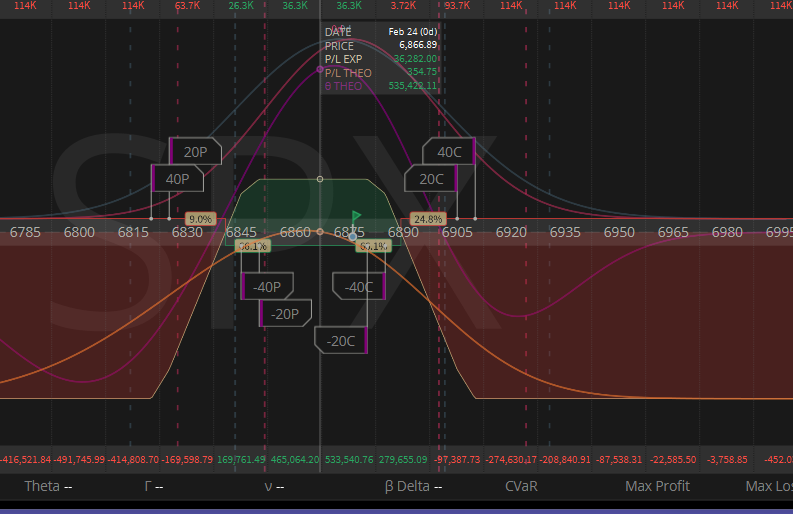793x514 pixels.
Task: Select the -20P short put leg label
Action: coord(285,314)
